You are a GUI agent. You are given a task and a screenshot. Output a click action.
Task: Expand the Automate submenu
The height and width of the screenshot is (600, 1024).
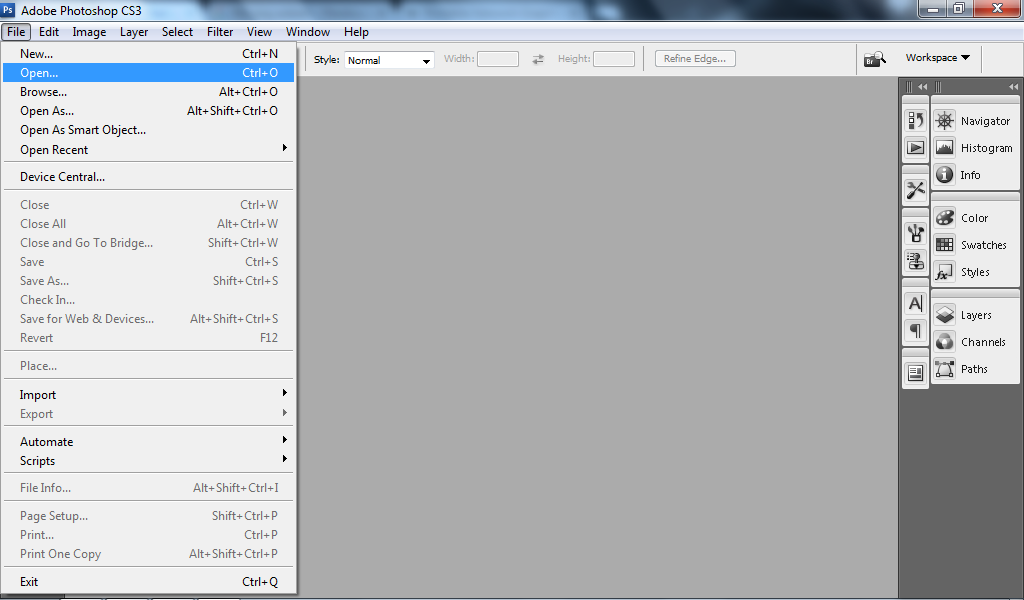coord(149,441)
